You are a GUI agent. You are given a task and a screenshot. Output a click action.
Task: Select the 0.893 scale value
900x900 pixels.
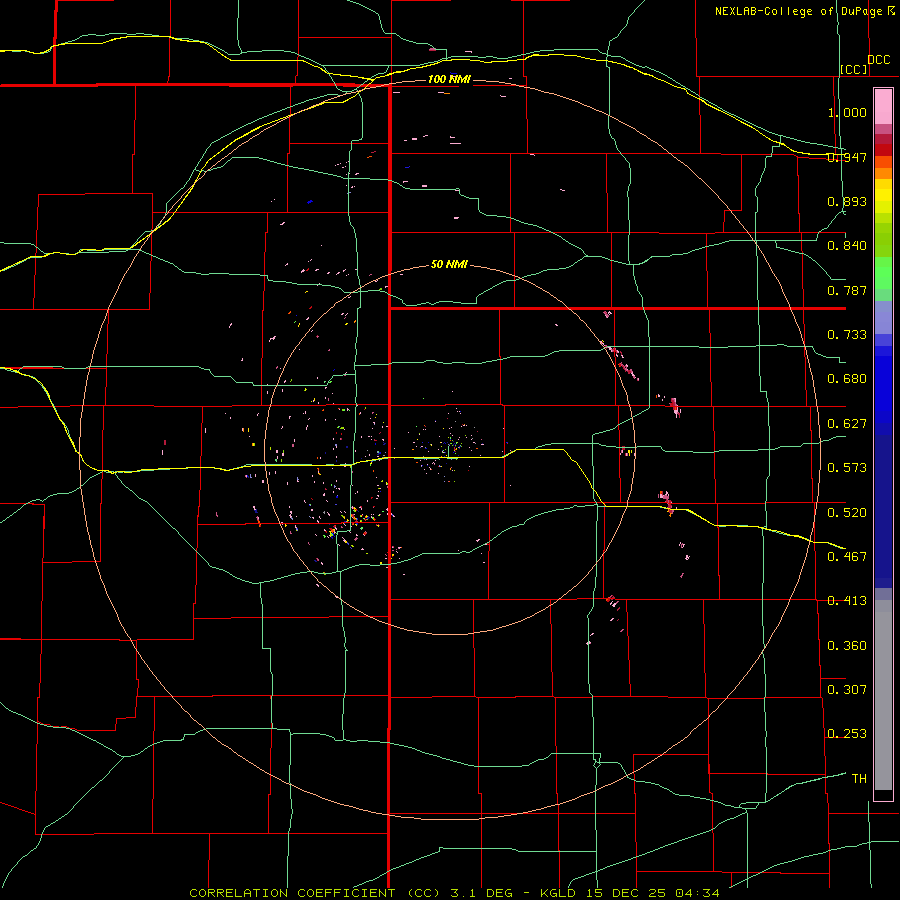pyautogui.click(x=847, y=201)
